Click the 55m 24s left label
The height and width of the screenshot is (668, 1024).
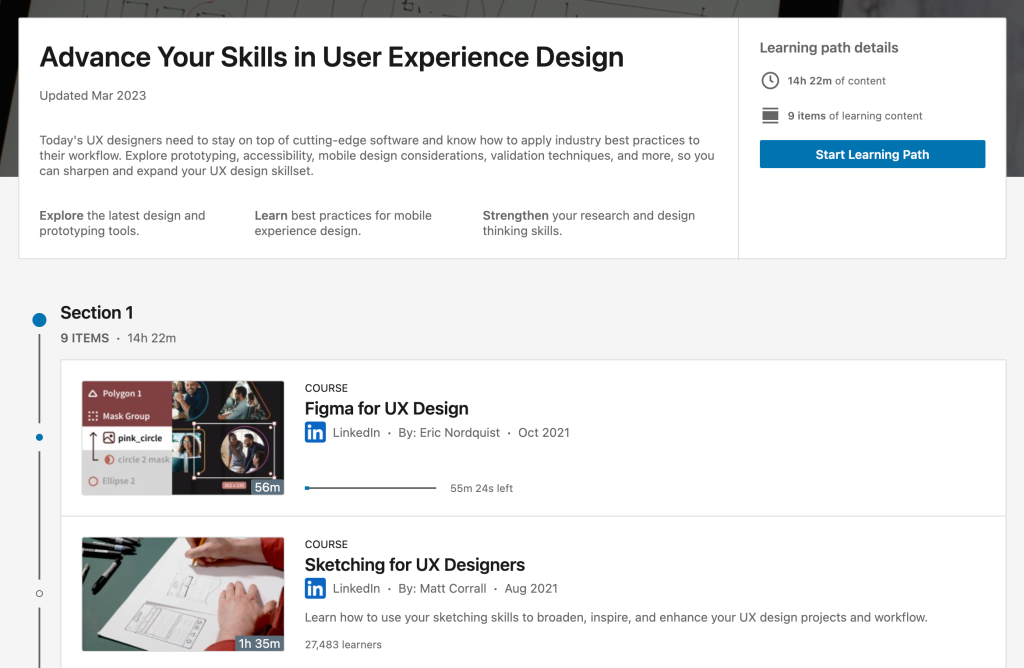481,488
